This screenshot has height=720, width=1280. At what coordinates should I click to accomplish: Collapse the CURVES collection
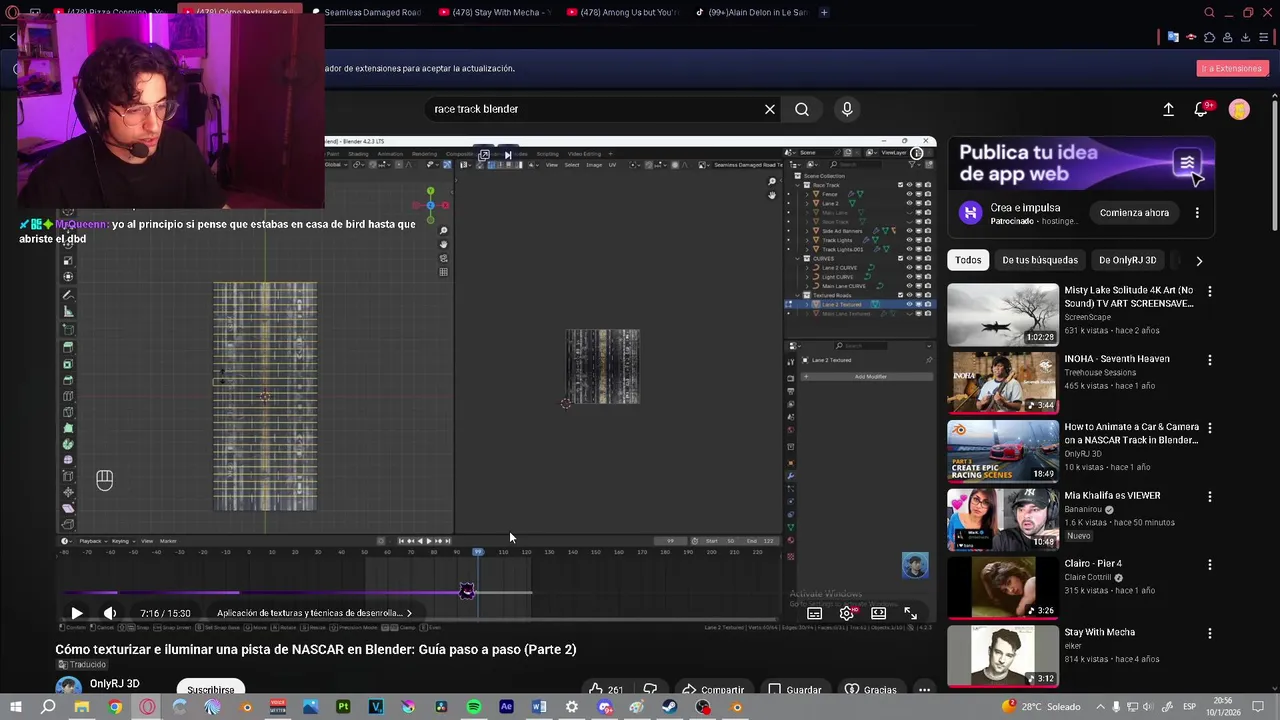(797, 259)
